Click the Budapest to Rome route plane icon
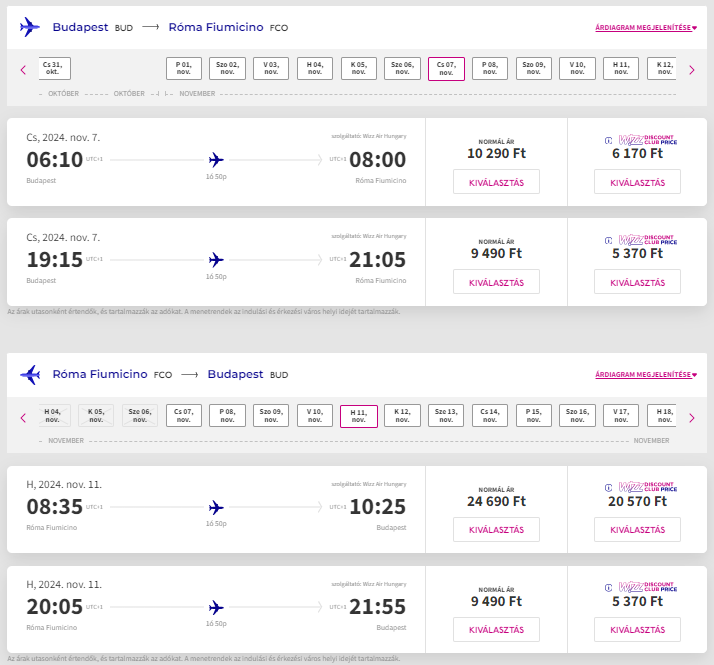This screenshot has width=714, height=665. coord(30,27)
